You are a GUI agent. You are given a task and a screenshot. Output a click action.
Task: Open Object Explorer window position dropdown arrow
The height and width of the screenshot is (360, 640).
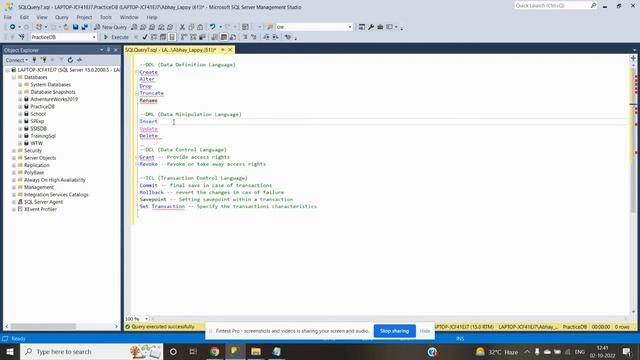pos(102,50)
